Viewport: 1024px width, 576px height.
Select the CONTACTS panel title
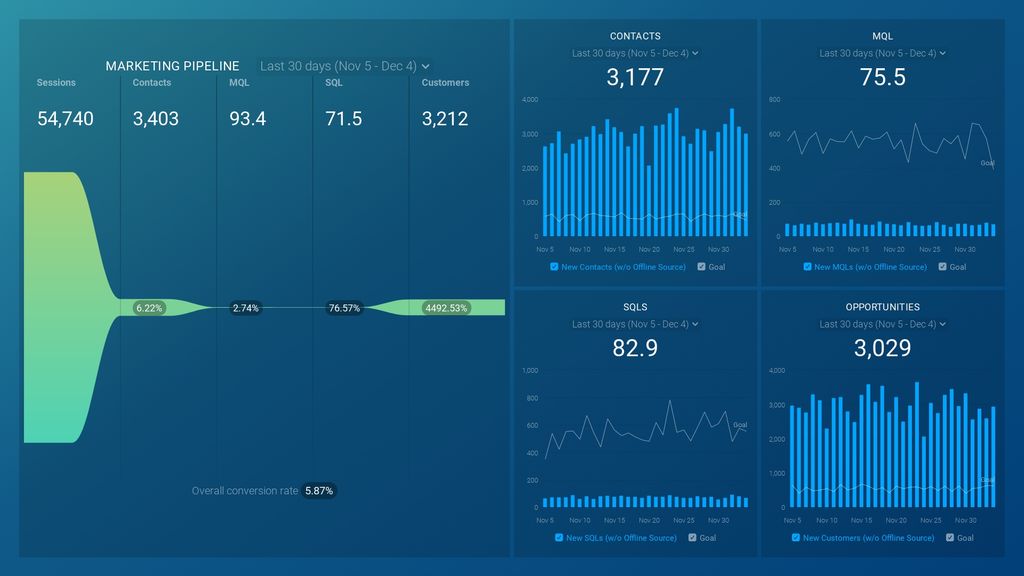coord(635,36)
